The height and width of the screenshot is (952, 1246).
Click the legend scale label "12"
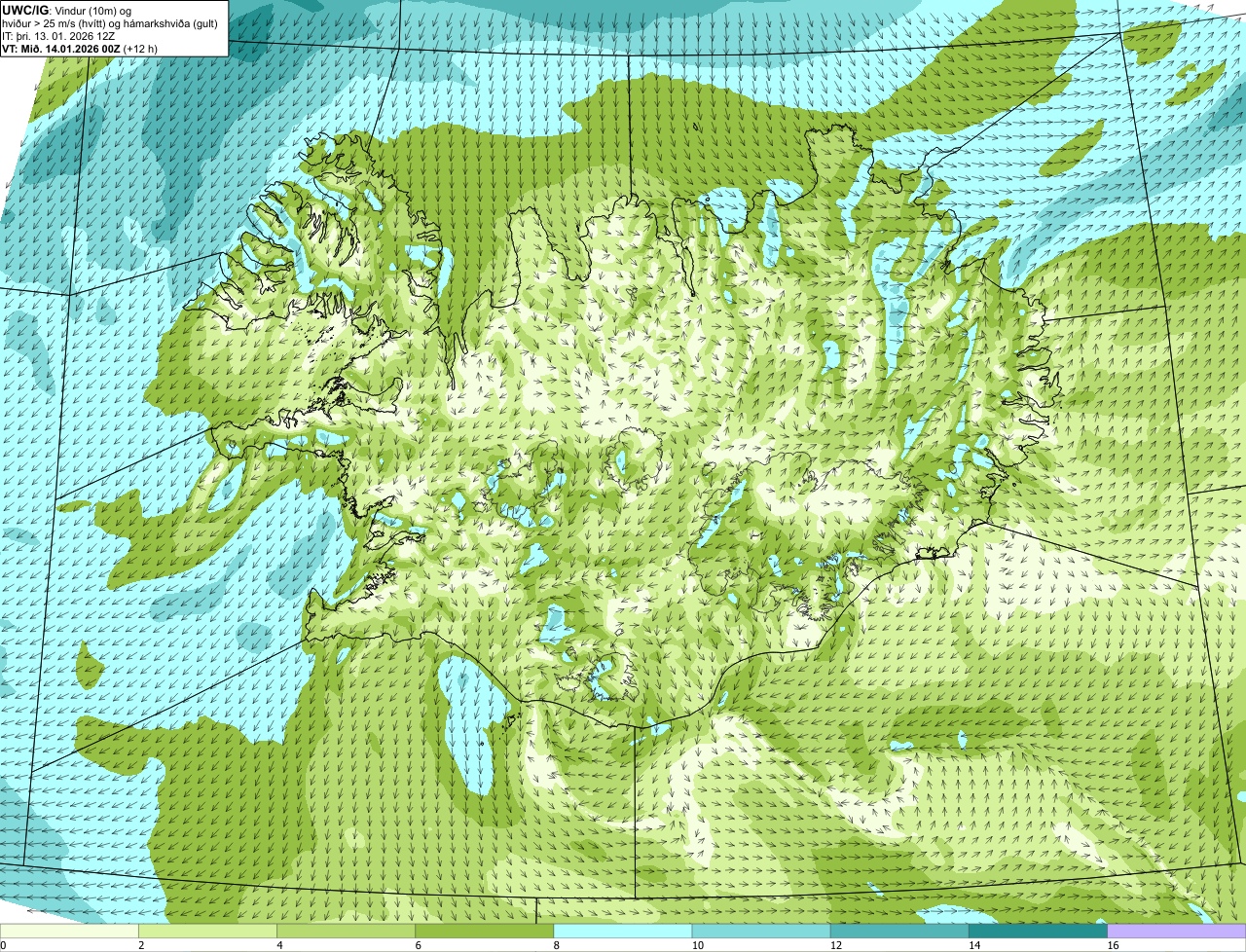point(835,945)
